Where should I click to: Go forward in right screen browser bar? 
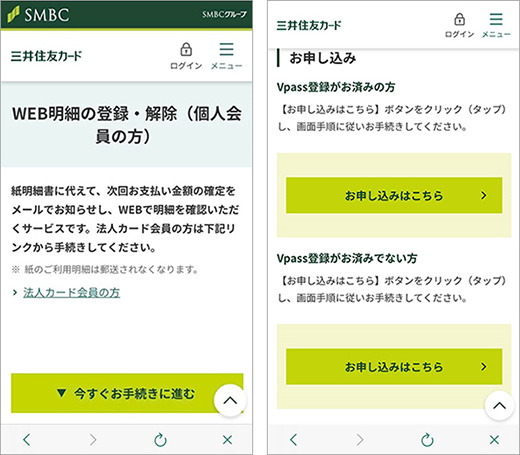click(x=360, y=440)
